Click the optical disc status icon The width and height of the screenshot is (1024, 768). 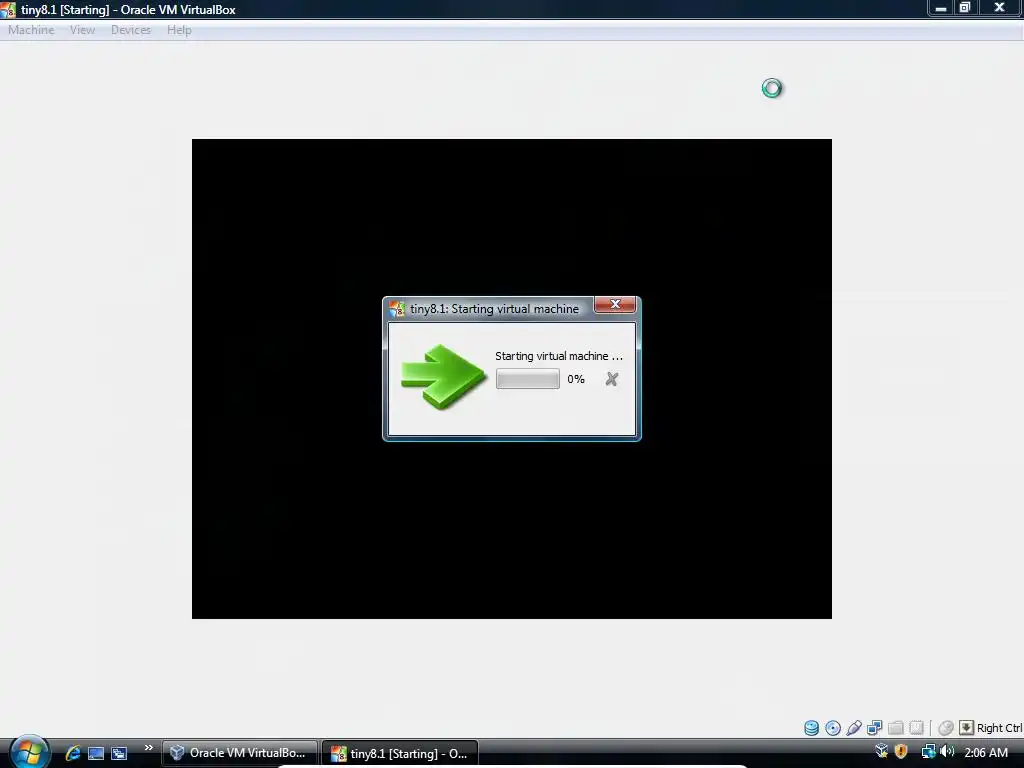point(833,728)
